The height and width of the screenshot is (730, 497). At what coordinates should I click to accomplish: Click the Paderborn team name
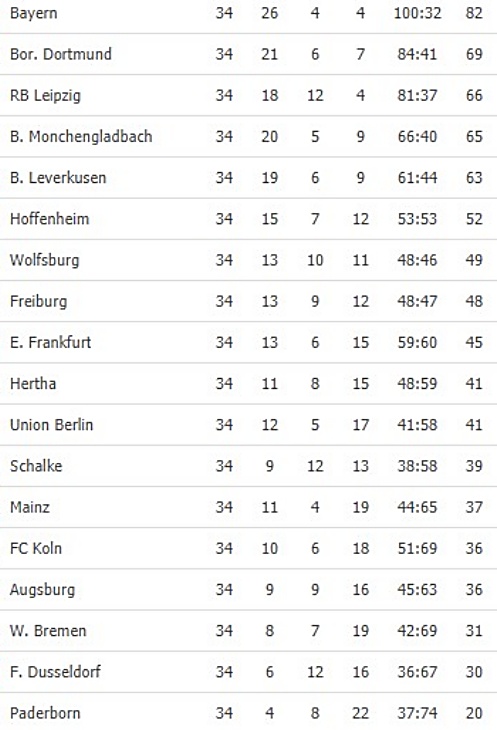click(45, 713)
